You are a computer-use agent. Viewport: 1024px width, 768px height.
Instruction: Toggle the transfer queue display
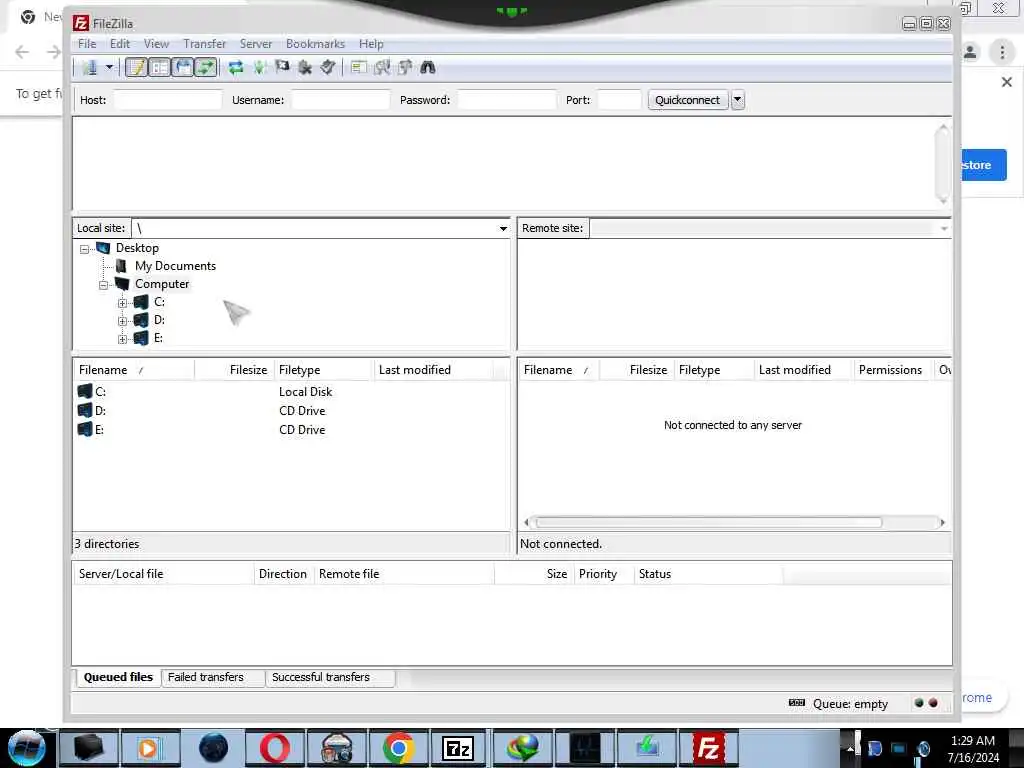click(206, 67)
